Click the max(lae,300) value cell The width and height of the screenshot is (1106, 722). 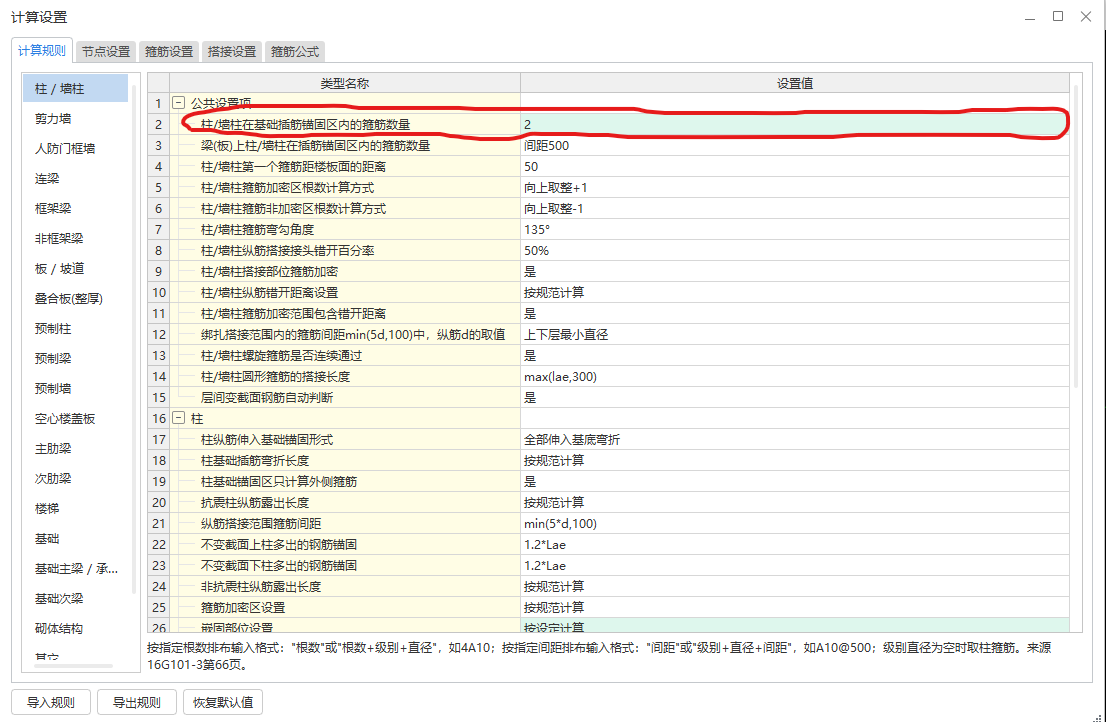[x=795, y=377]
